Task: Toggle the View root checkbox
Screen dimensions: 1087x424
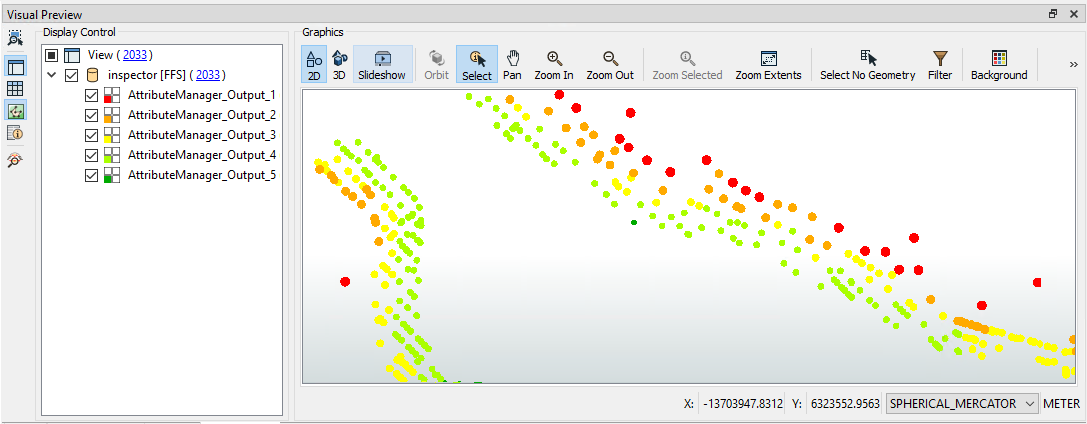Action: [x=52, y=55]
